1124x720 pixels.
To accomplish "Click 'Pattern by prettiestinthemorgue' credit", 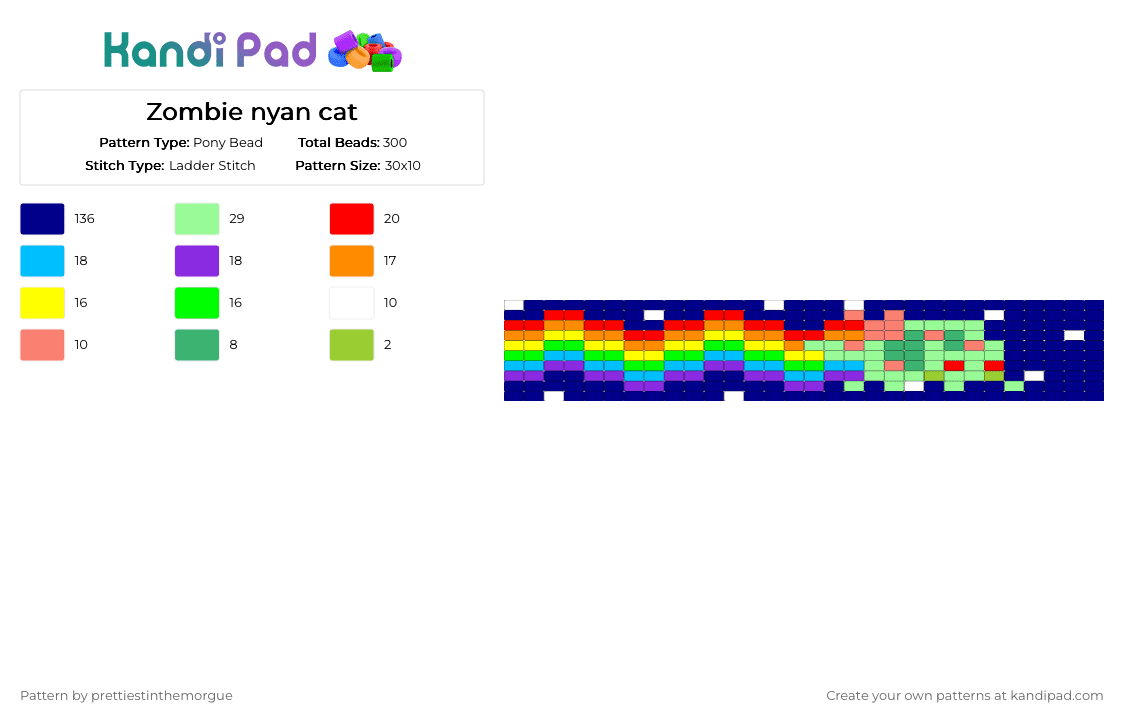I will coord(126,696).
